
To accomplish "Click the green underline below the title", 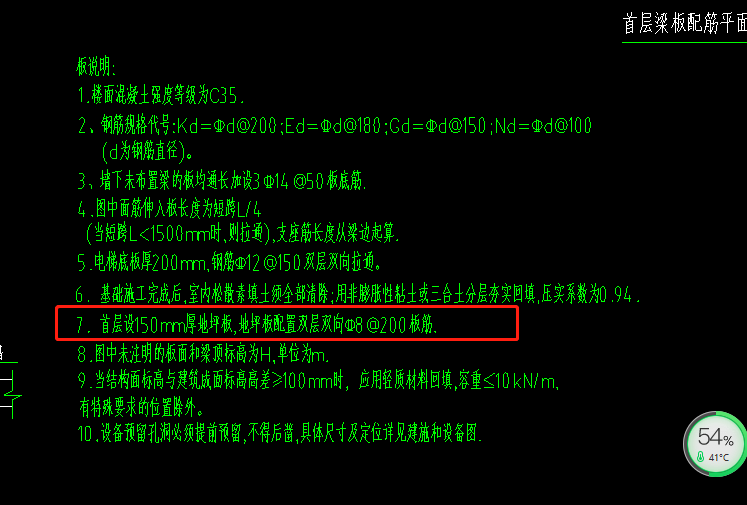I will [684, 42].
